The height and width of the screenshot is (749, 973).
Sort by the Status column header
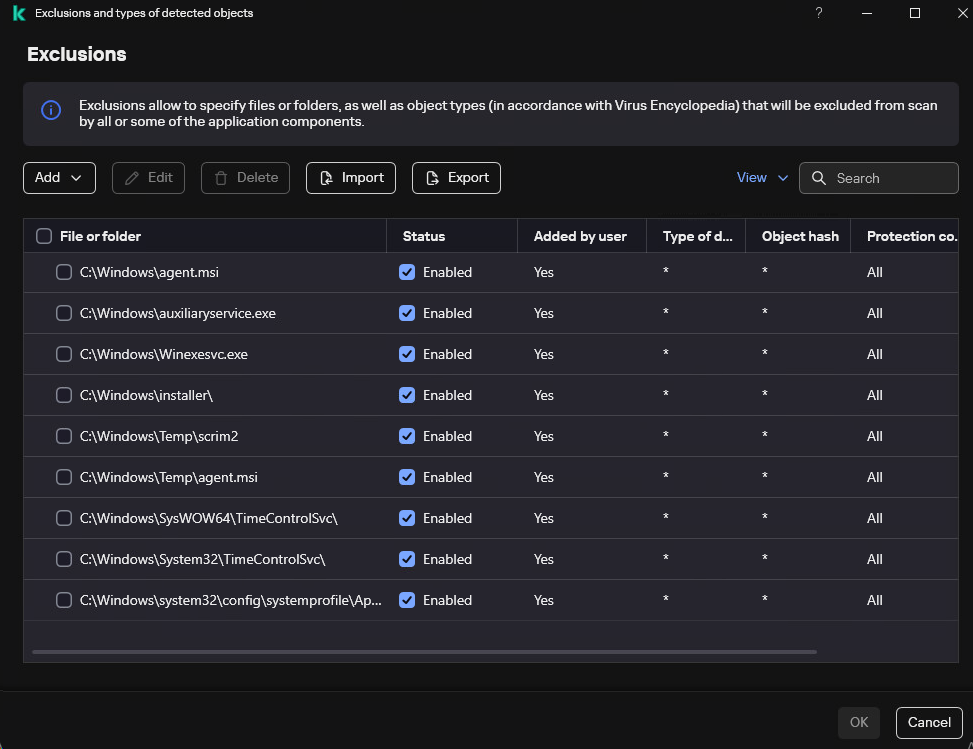tap(424, 236)
